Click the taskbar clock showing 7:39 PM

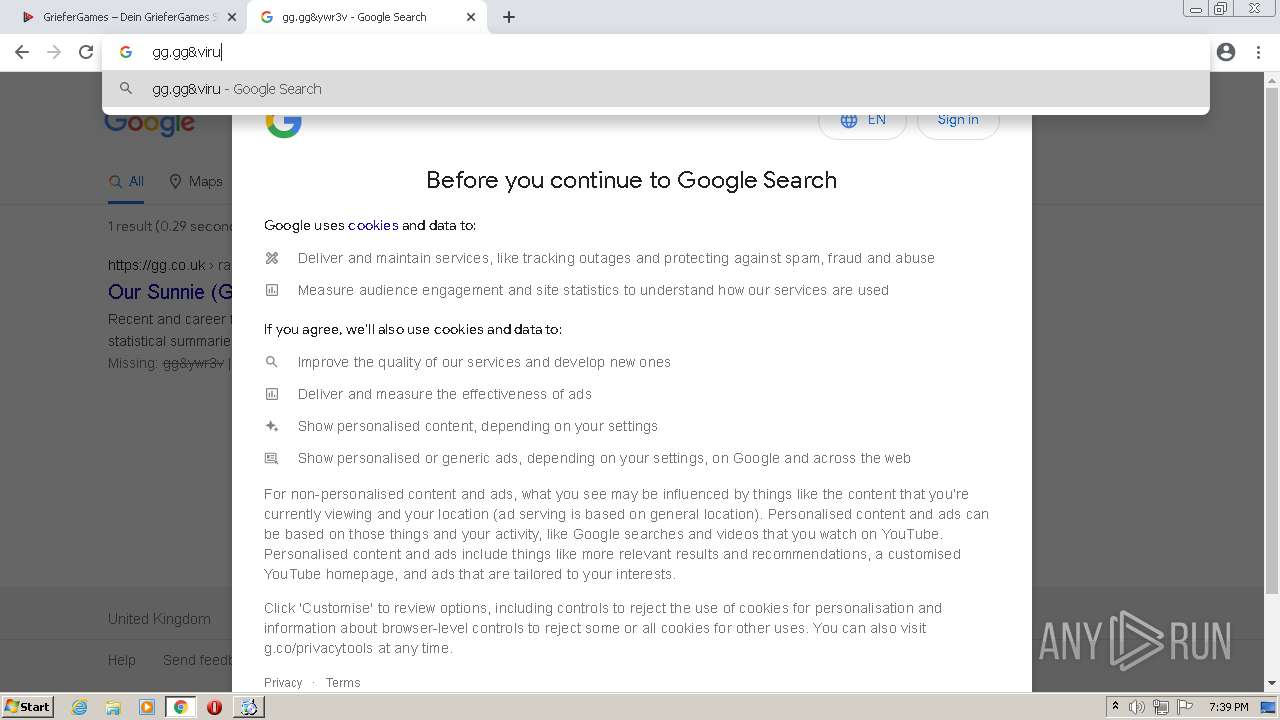click(1228, 707)
